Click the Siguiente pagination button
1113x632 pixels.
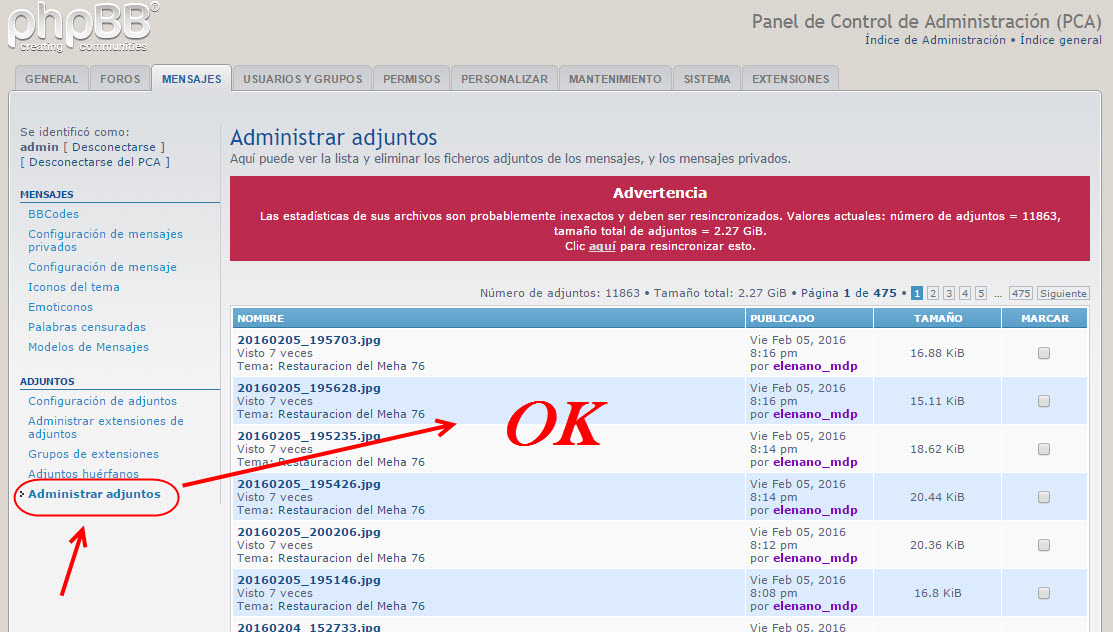point(1063,293)
